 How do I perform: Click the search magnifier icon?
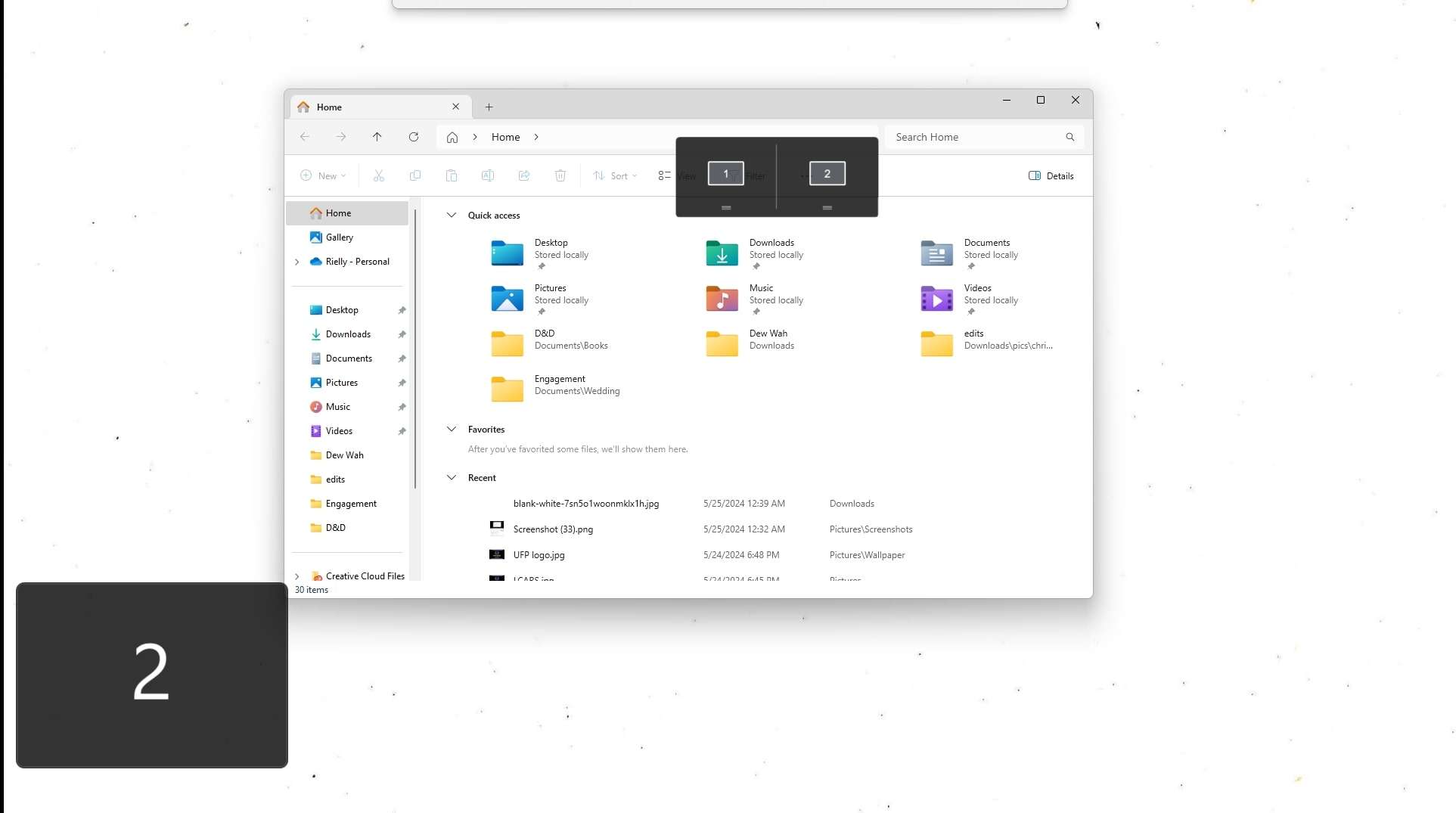[x=1070, y=137]
